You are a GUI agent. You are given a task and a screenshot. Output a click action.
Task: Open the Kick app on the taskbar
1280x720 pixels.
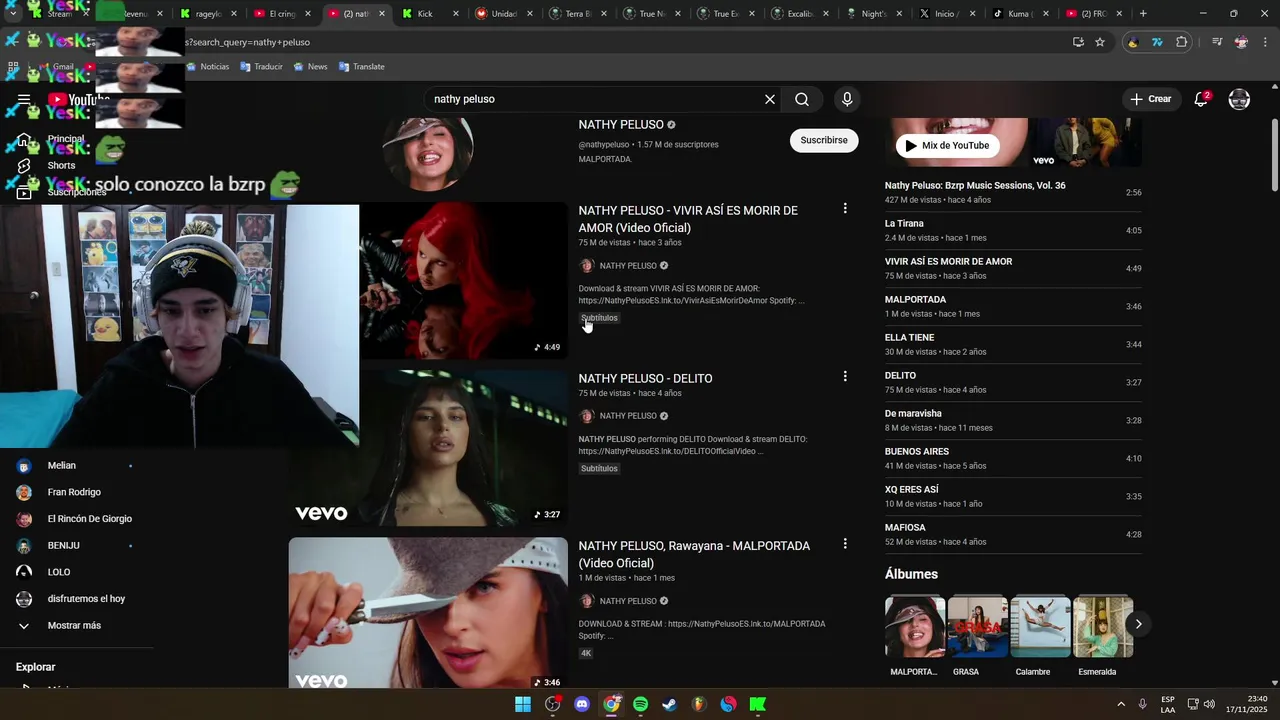tap(758, 704)
